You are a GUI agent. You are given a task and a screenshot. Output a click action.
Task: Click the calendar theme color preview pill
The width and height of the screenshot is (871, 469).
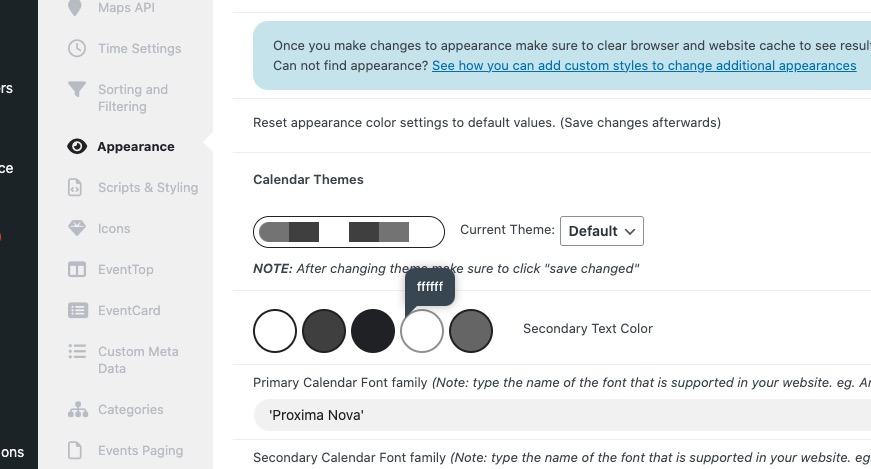coord(349,232)
